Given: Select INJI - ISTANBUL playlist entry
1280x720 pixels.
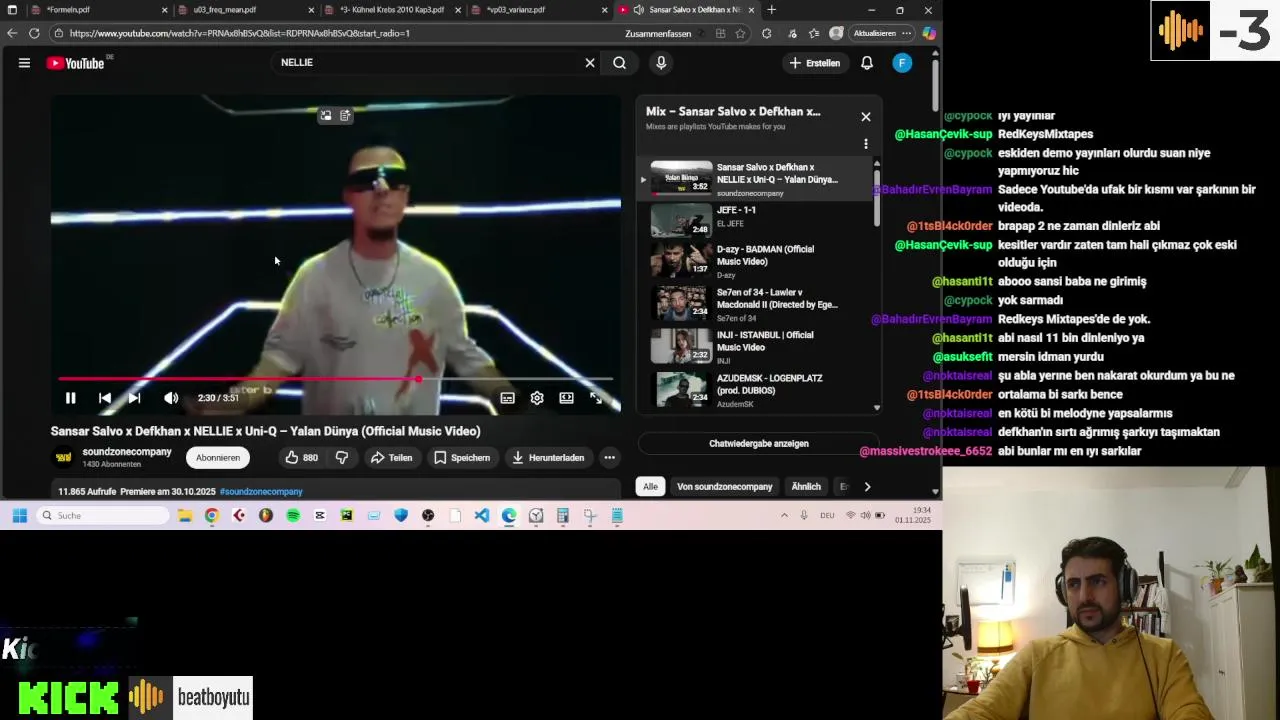Looking at the screenshot, I should coord(755,347).
